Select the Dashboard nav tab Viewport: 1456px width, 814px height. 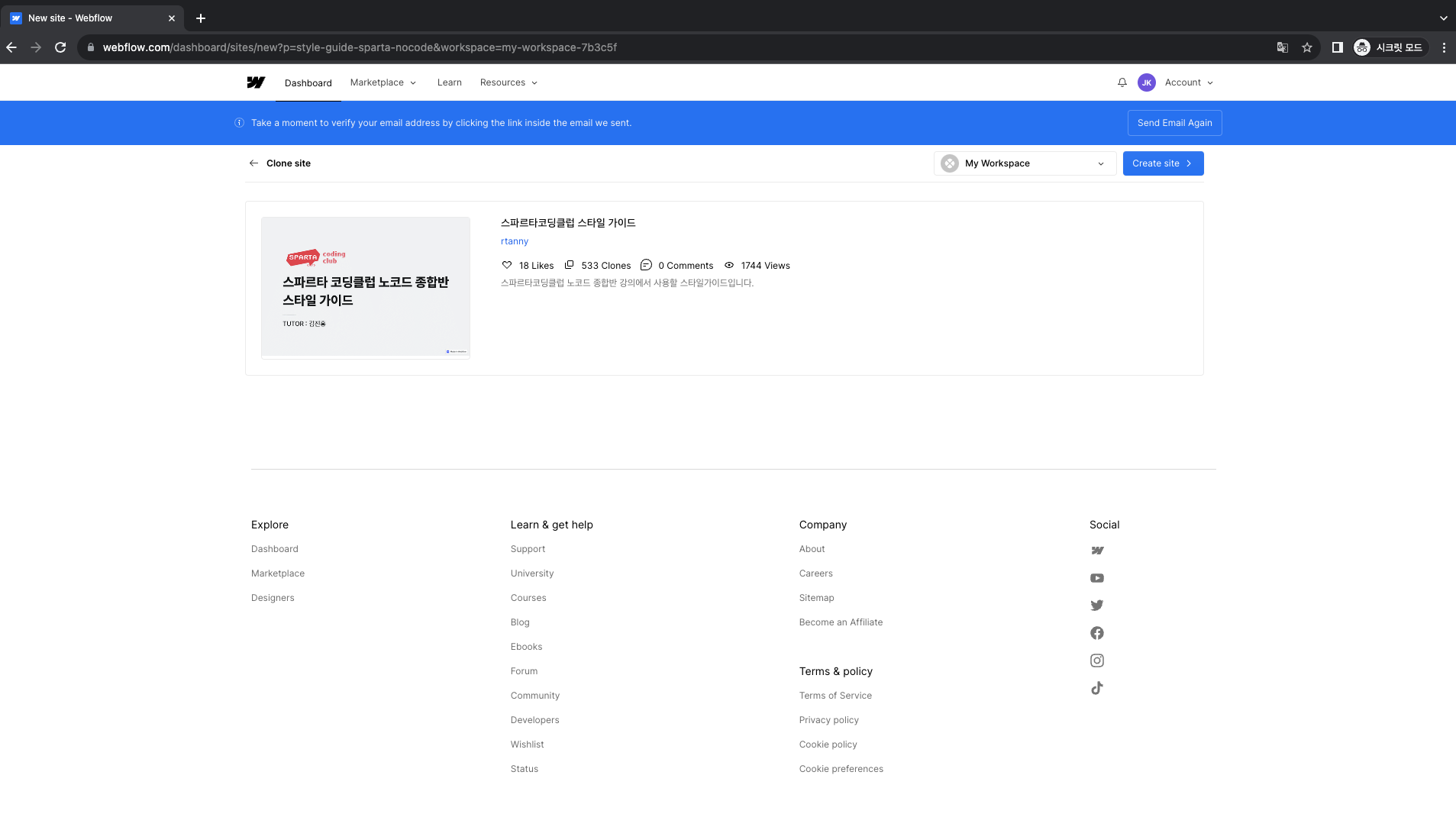click(x=308, y=82)
